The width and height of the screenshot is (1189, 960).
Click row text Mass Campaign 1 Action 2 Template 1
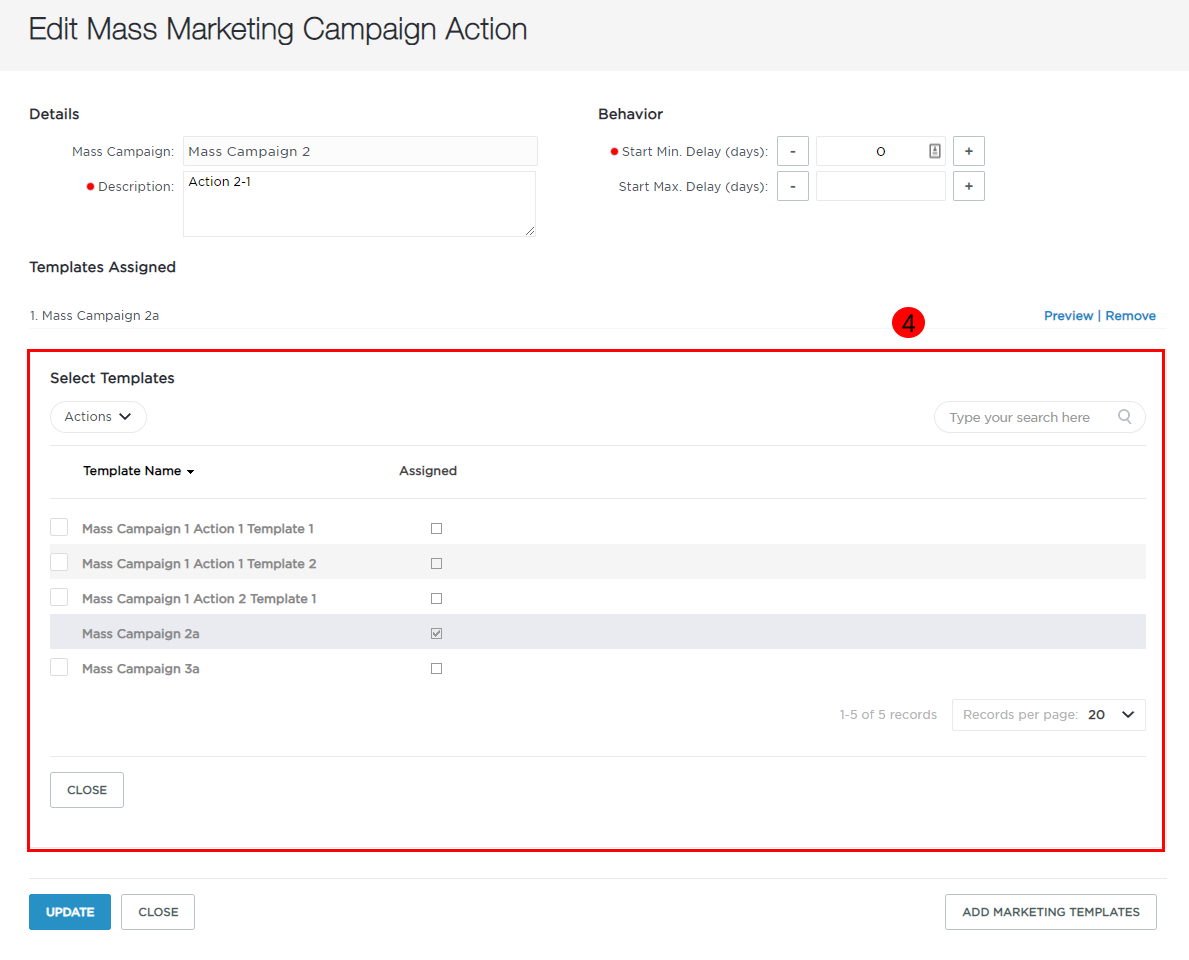(x=199, y=598)
